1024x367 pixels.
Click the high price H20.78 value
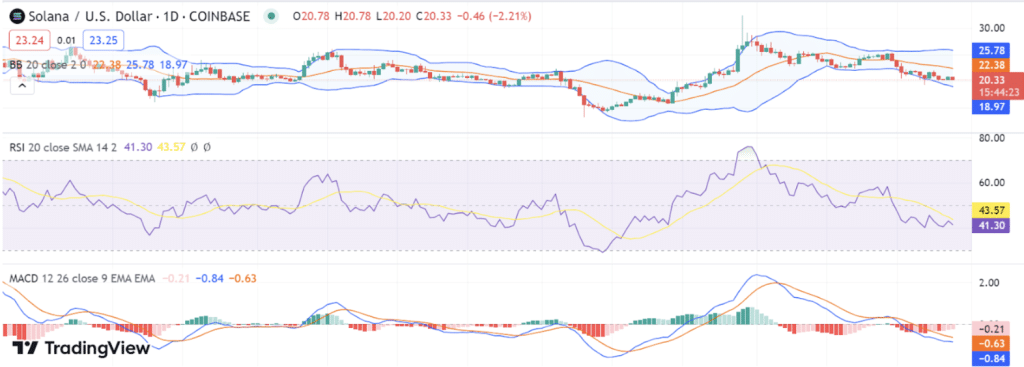click(x=354, y=16)
